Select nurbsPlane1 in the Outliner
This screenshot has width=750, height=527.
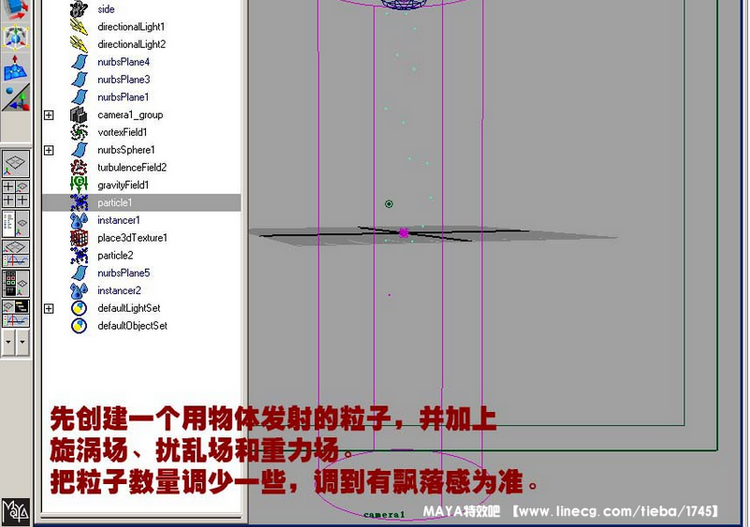[123, 97]
